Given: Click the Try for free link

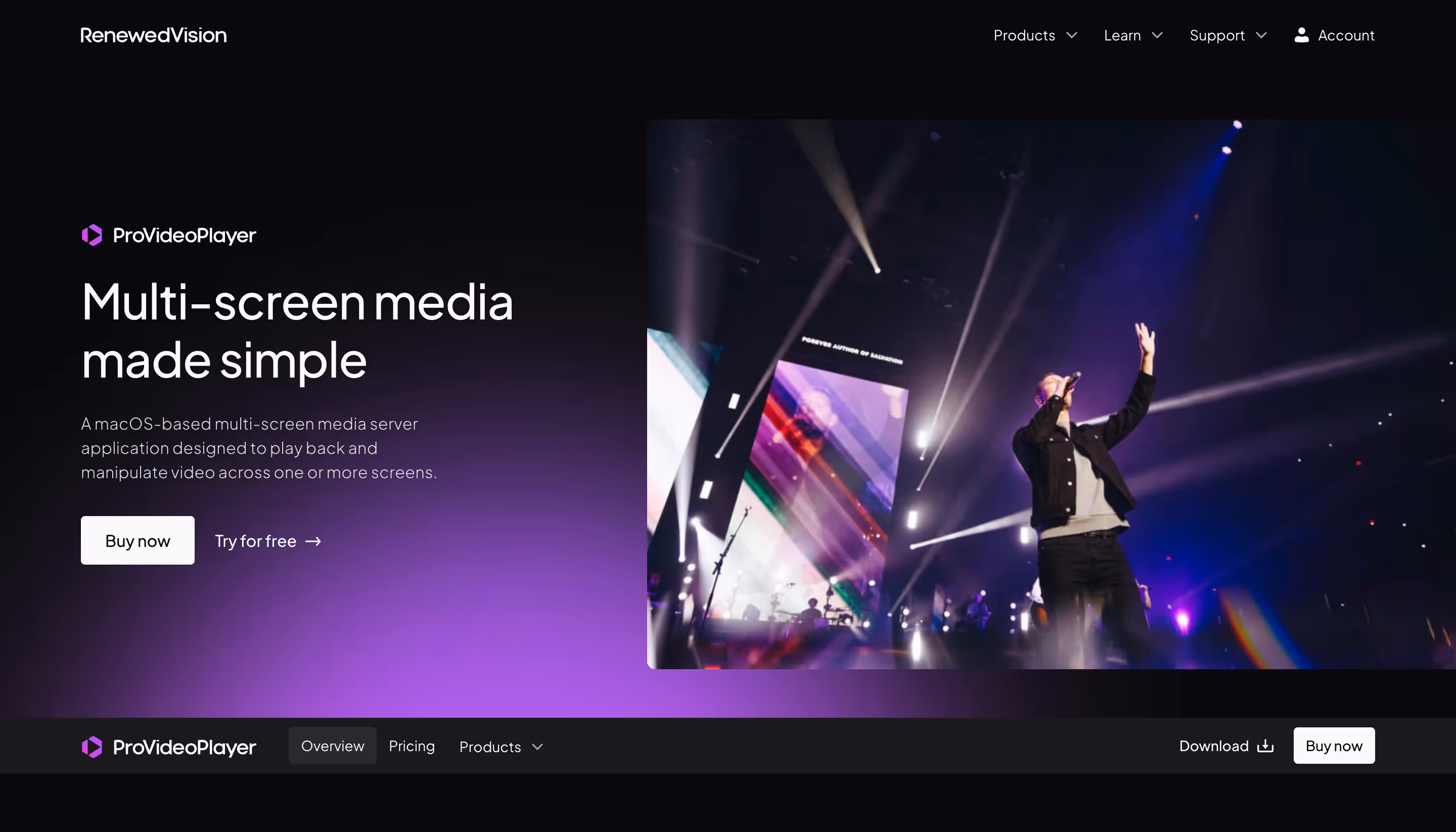Looking at the screenshot, I should (x=255, y=541).
